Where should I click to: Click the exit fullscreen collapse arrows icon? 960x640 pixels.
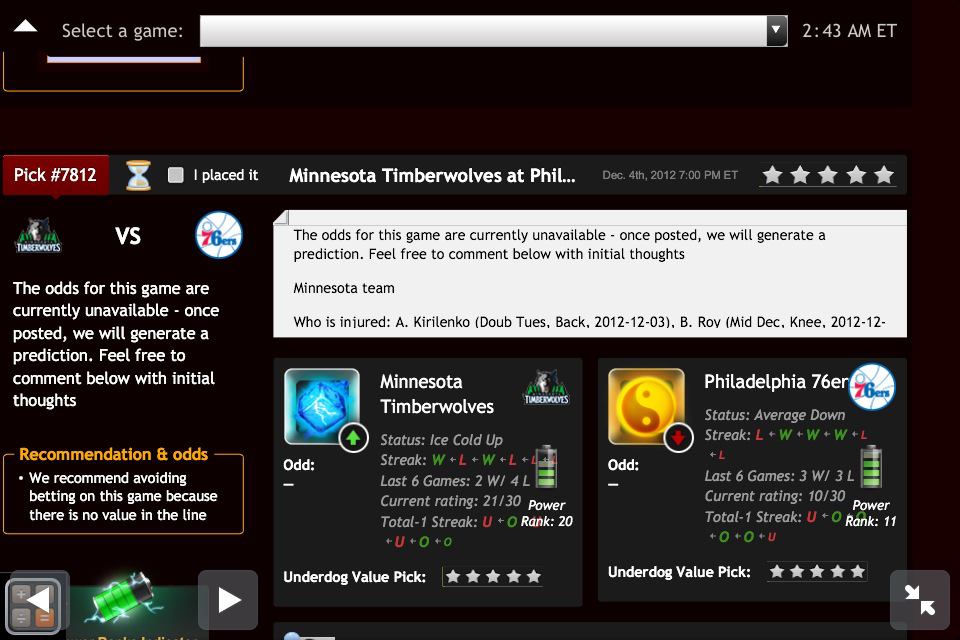coord(920,600)
